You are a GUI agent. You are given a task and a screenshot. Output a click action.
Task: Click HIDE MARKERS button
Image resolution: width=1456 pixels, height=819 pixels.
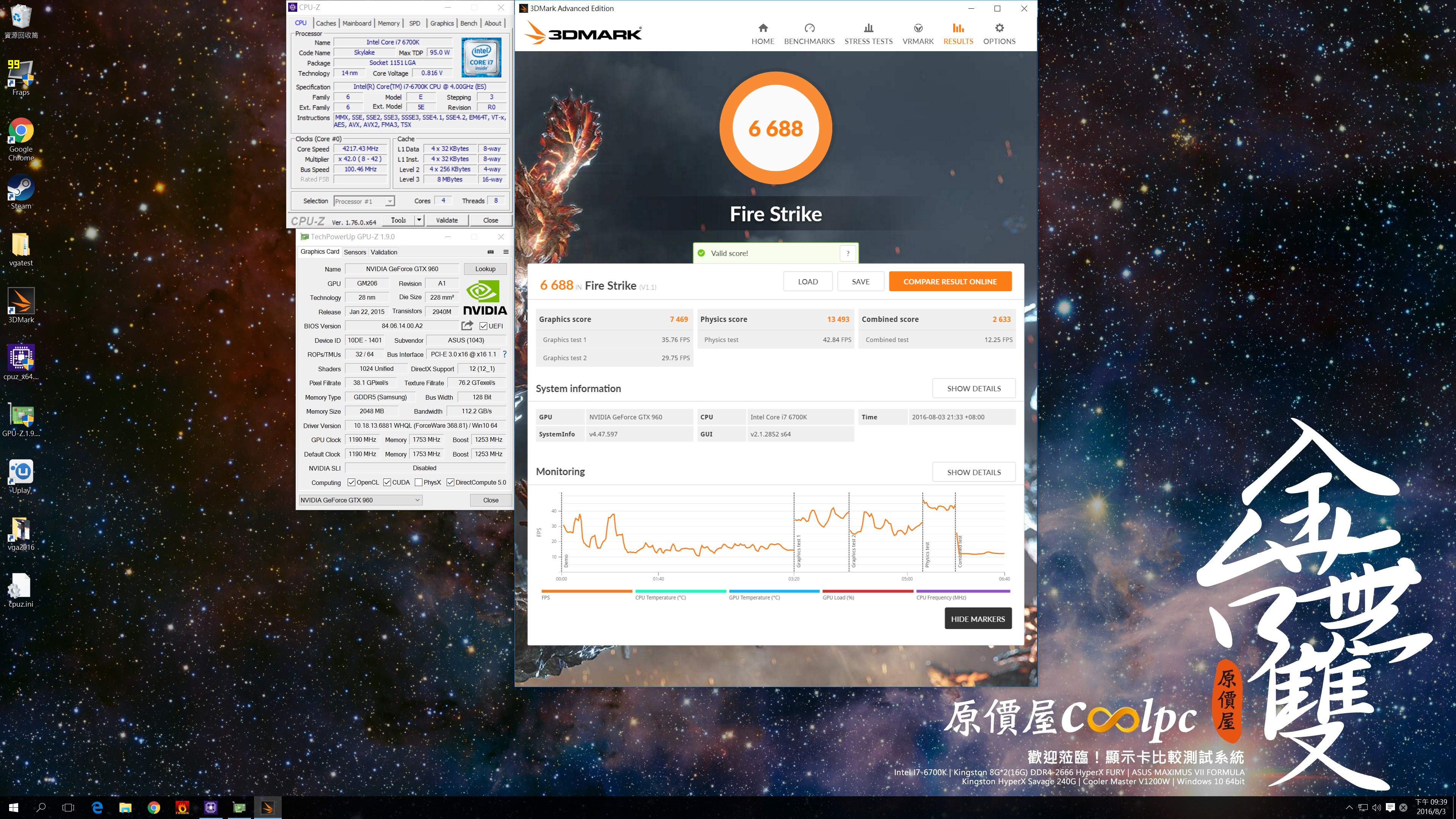[x=978, y=619]
